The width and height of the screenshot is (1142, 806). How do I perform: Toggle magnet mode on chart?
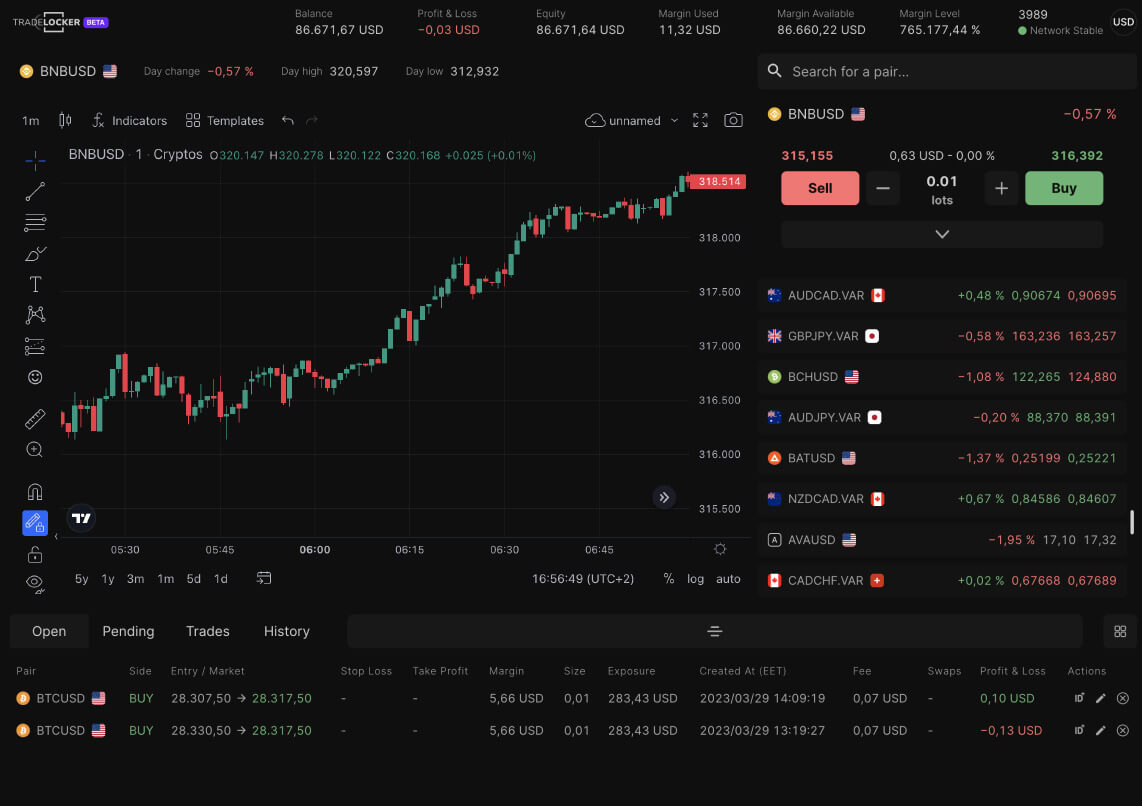[35, 491]
